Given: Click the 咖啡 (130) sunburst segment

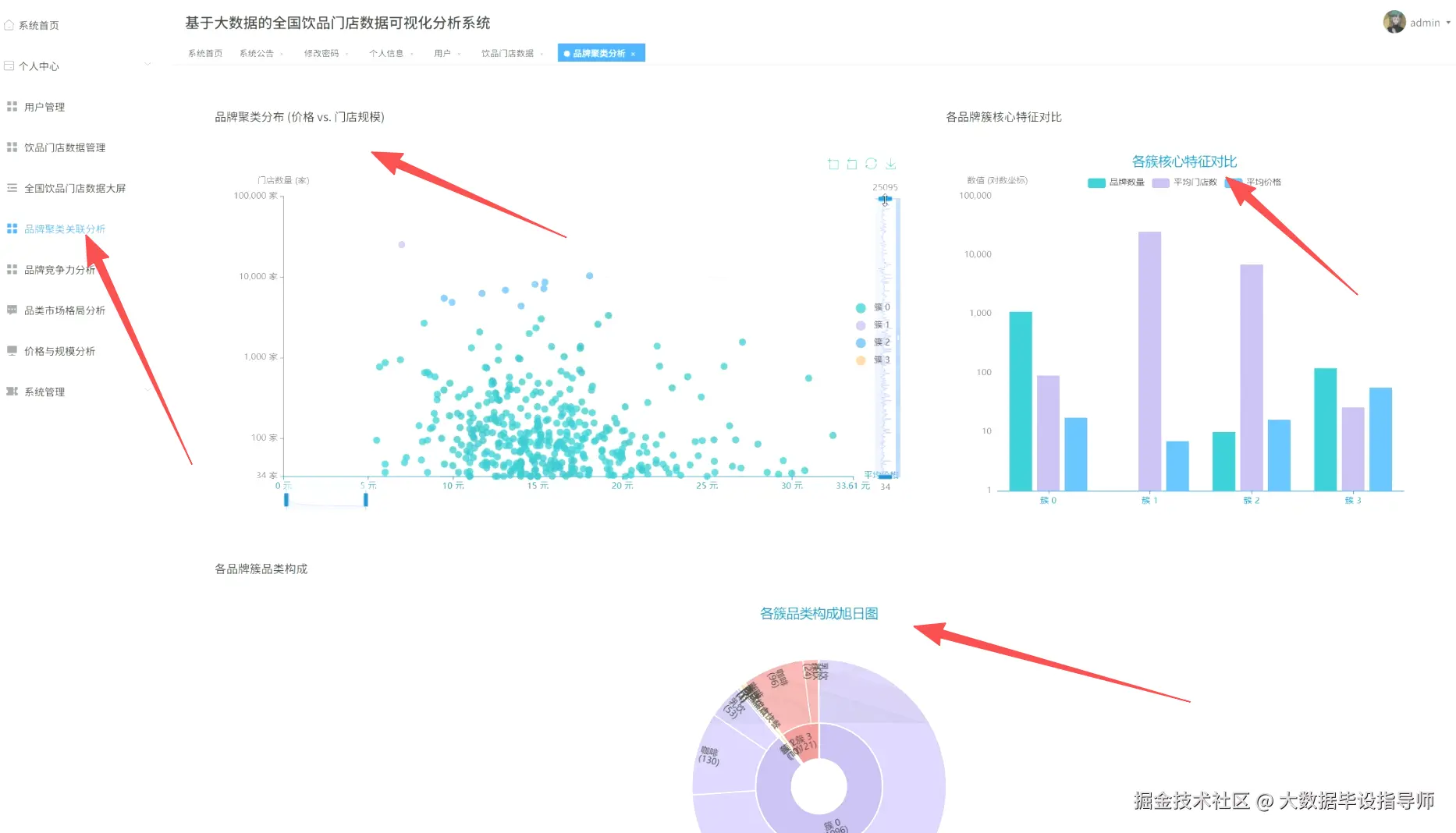Looking at the screenshot, I should coord(722,755).
